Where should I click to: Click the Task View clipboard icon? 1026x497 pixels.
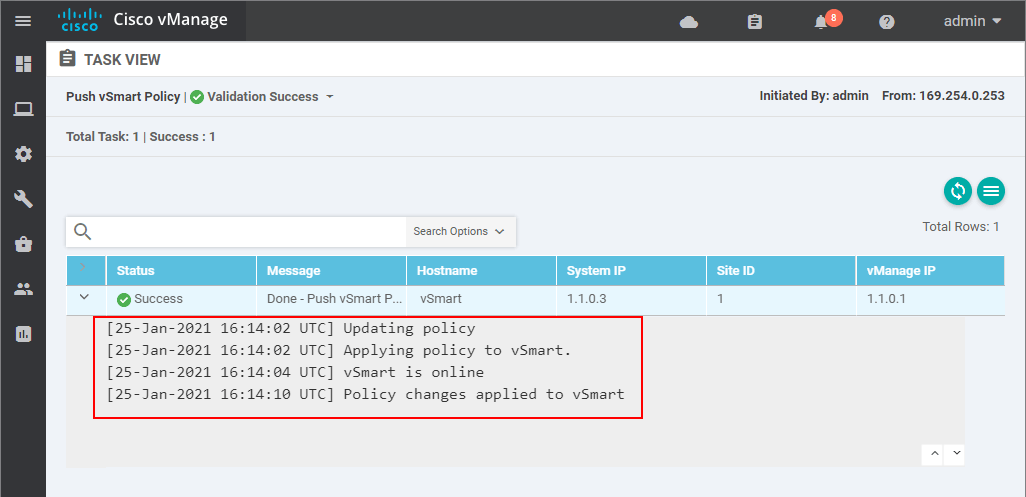(67, 59)
